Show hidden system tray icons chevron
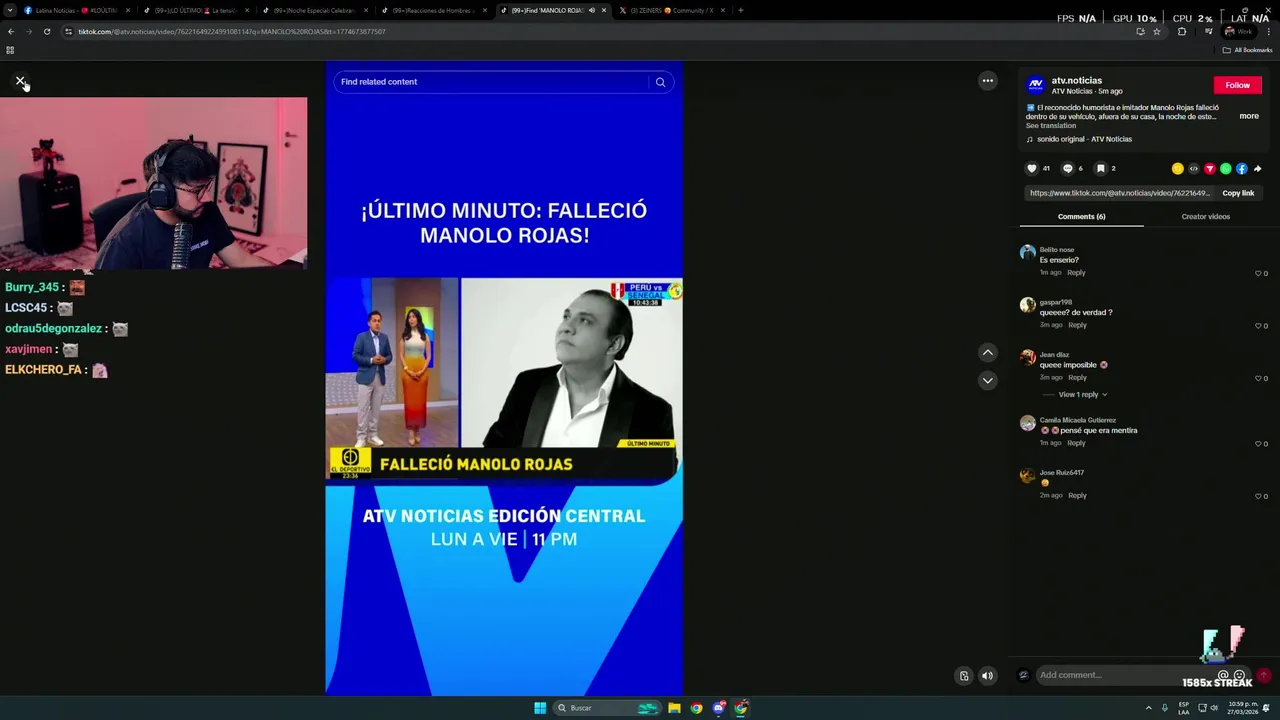This screenshot has height=720, width=1280. point(1148,708)
